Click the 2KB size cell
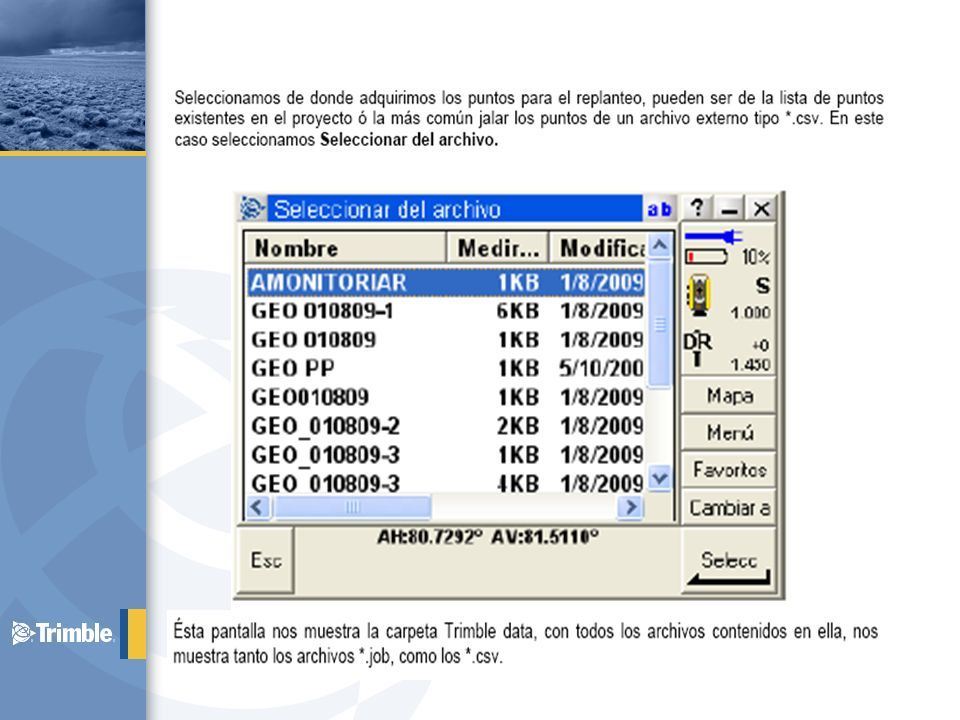 517,426
